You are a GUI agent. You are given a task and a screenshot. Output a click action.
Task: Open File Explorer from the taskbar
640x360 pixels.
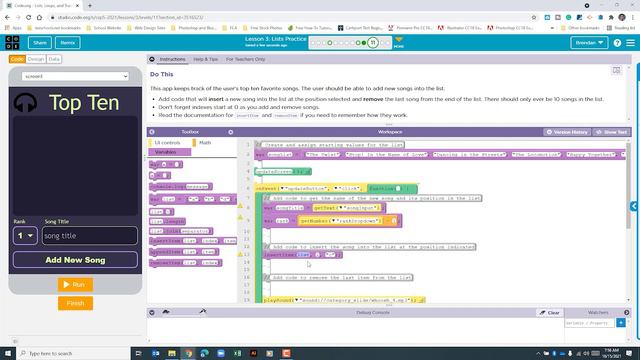point(172,353)
